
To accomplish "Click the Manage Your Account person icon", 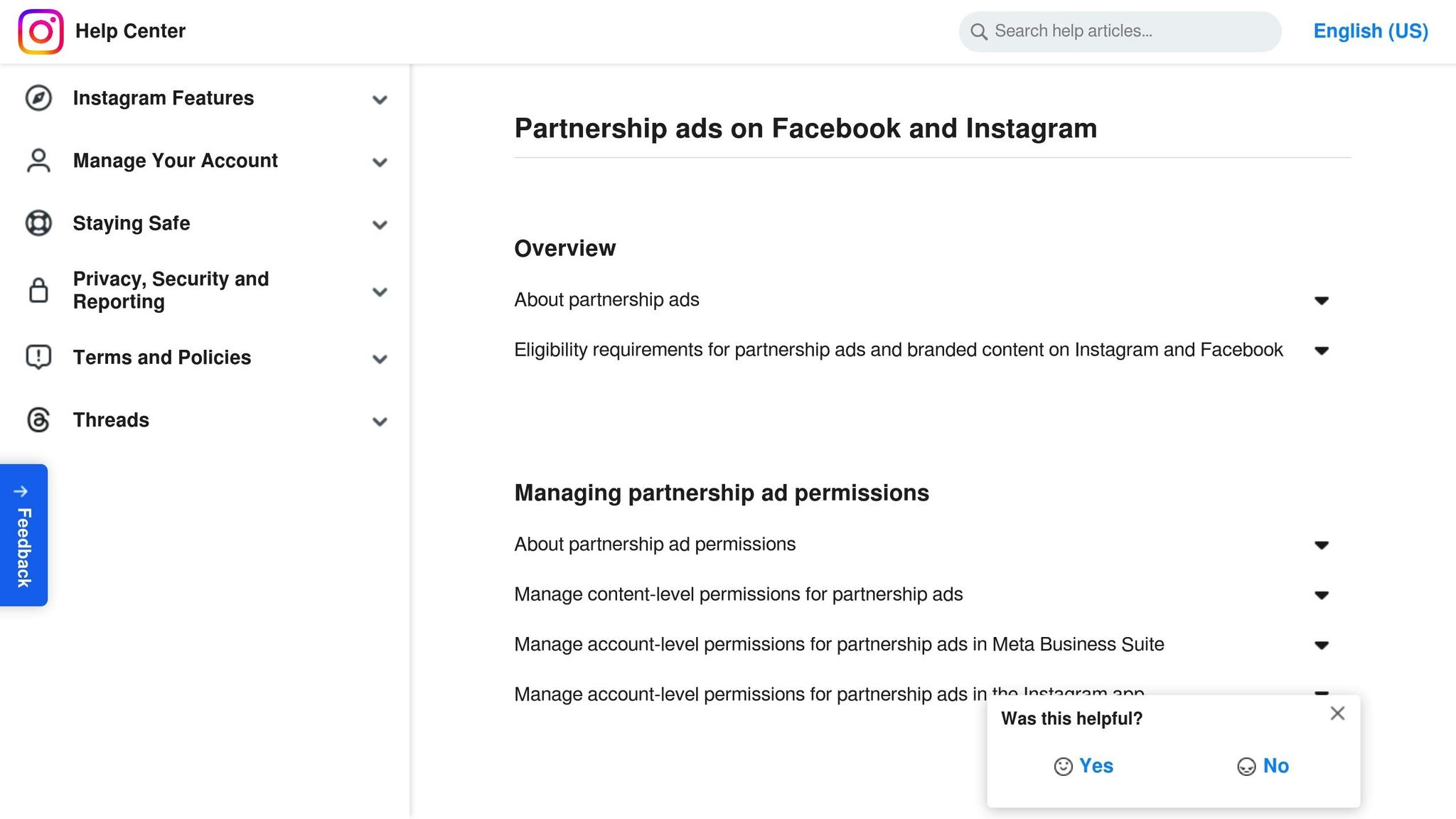I will coord(38,161).
